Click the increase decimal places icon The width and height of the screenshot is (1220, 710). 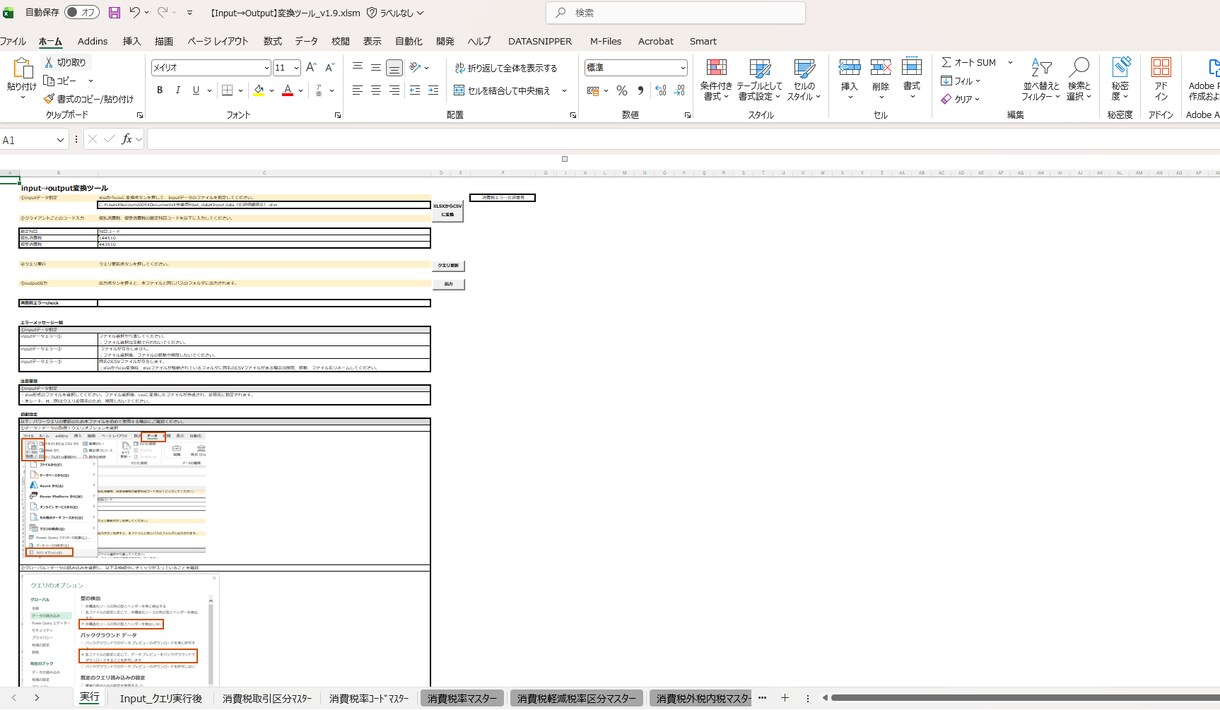coord(661,90)
